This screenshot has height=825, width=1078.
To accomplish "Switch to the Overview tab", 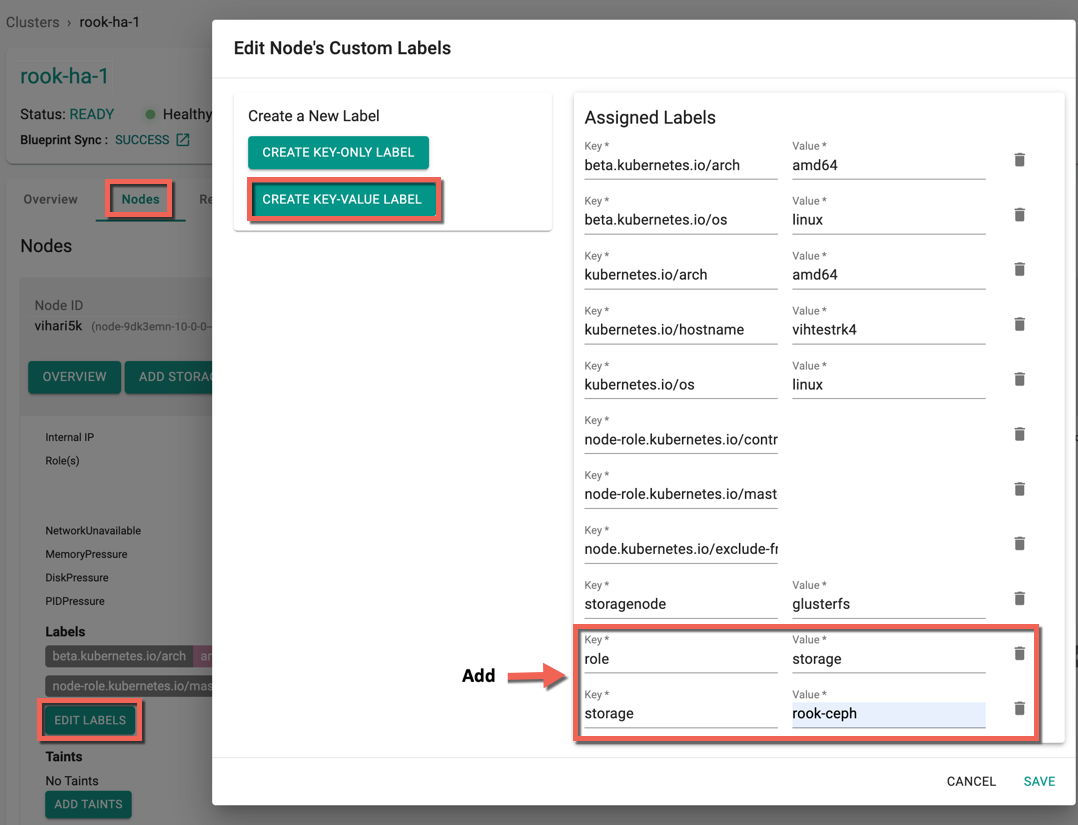I will (x=50, y=199).
